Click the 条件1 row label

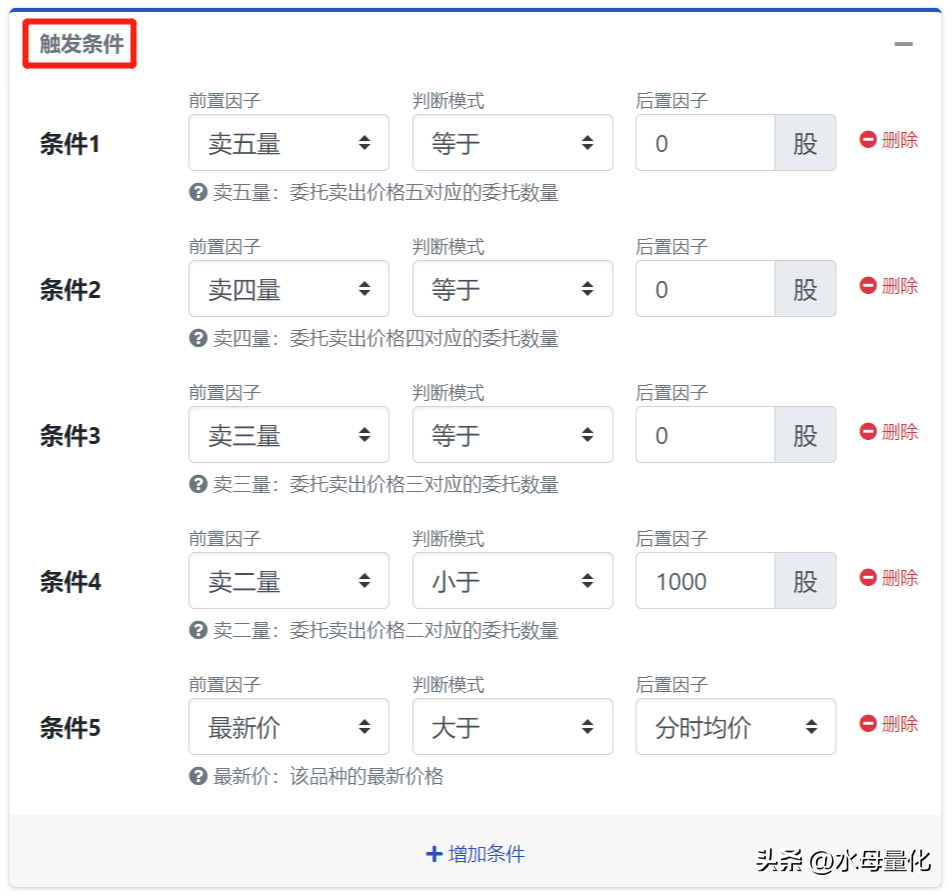pyautogui.click(x=70, y=144)
